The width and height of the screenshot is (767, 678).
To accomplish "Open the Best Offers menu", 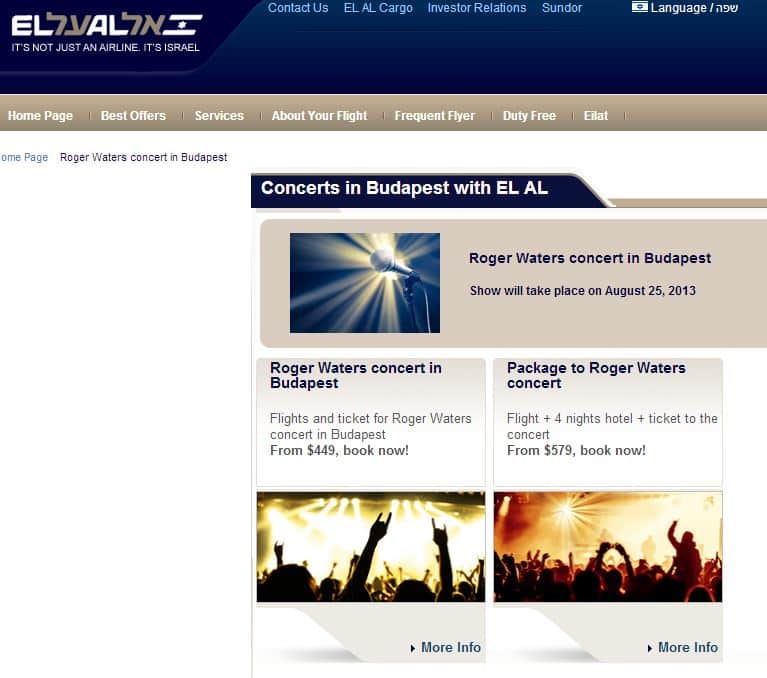I will pos(133,116).
